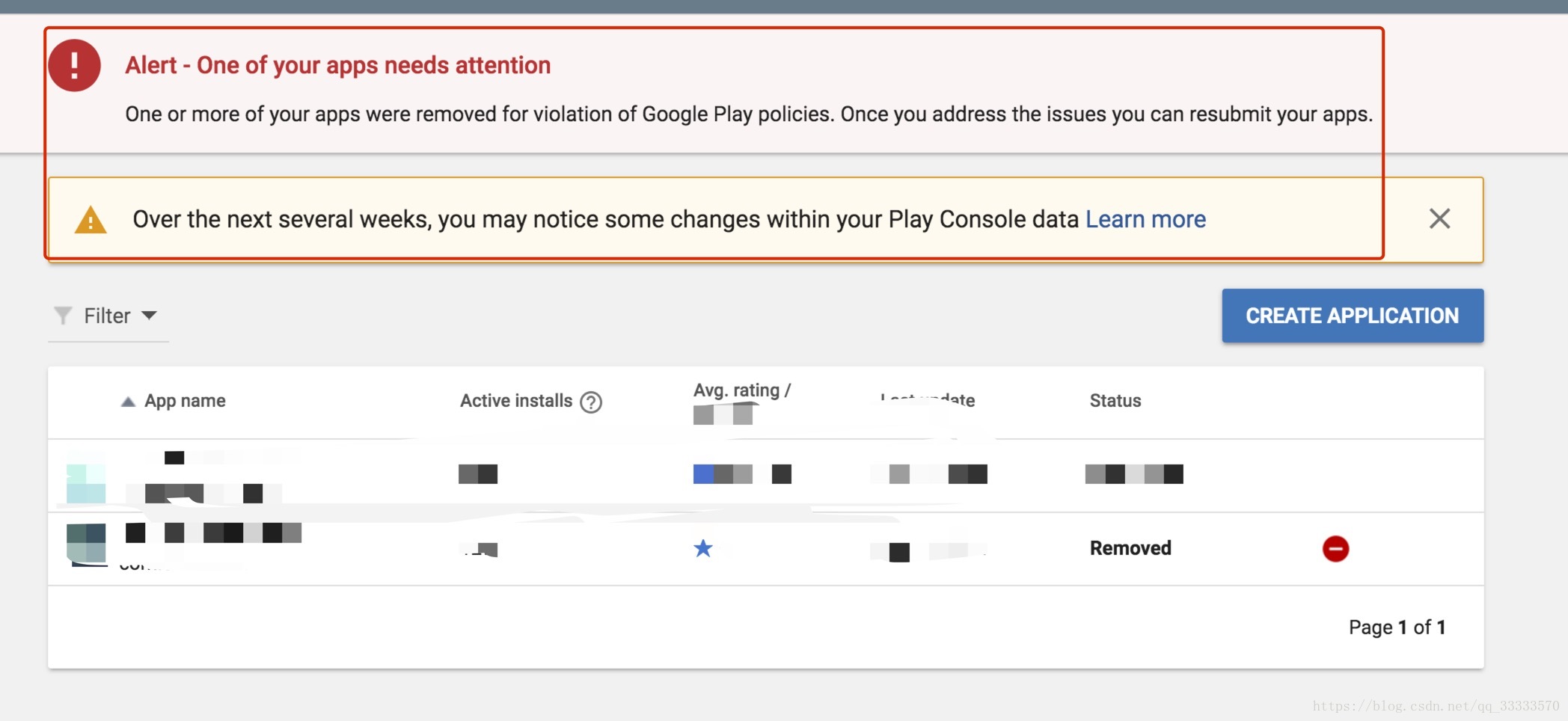Open the Learn more link
The image size is (1568, 721).
1145,219
